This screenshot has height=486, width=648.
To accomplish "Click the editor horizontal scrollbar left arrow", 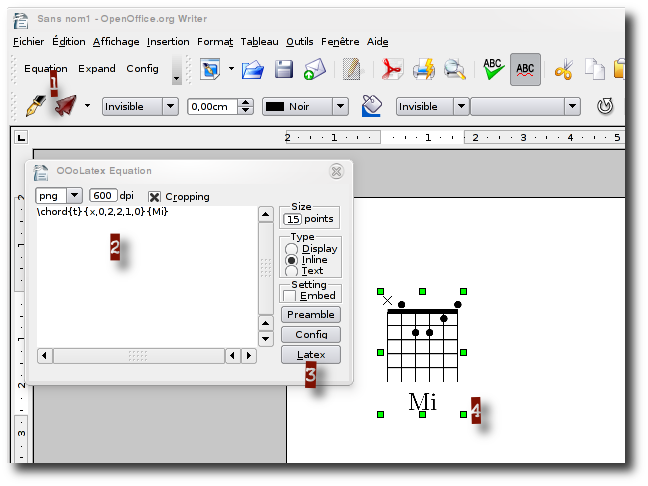I will click(x=44, y=355).
